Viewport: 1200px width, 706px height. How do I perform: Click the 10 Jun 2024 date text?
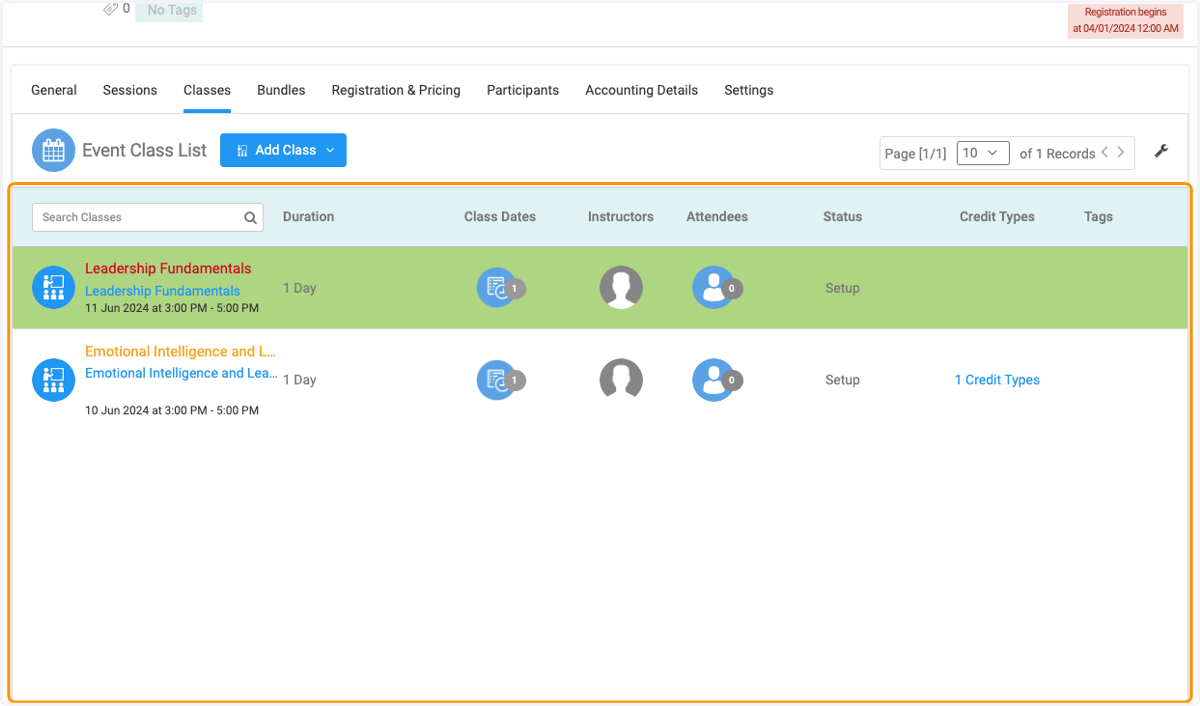click(x=172, y=410)
